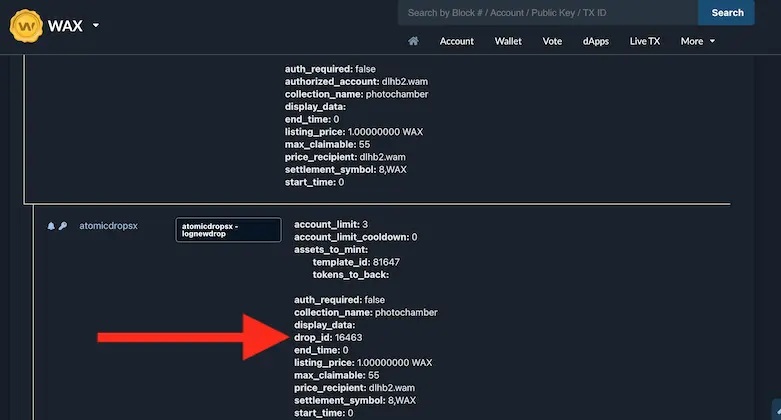Select the drop_id value 16463
Image resolution: width=781 pixels, height=420 pixels.
[x=349, y=337]
